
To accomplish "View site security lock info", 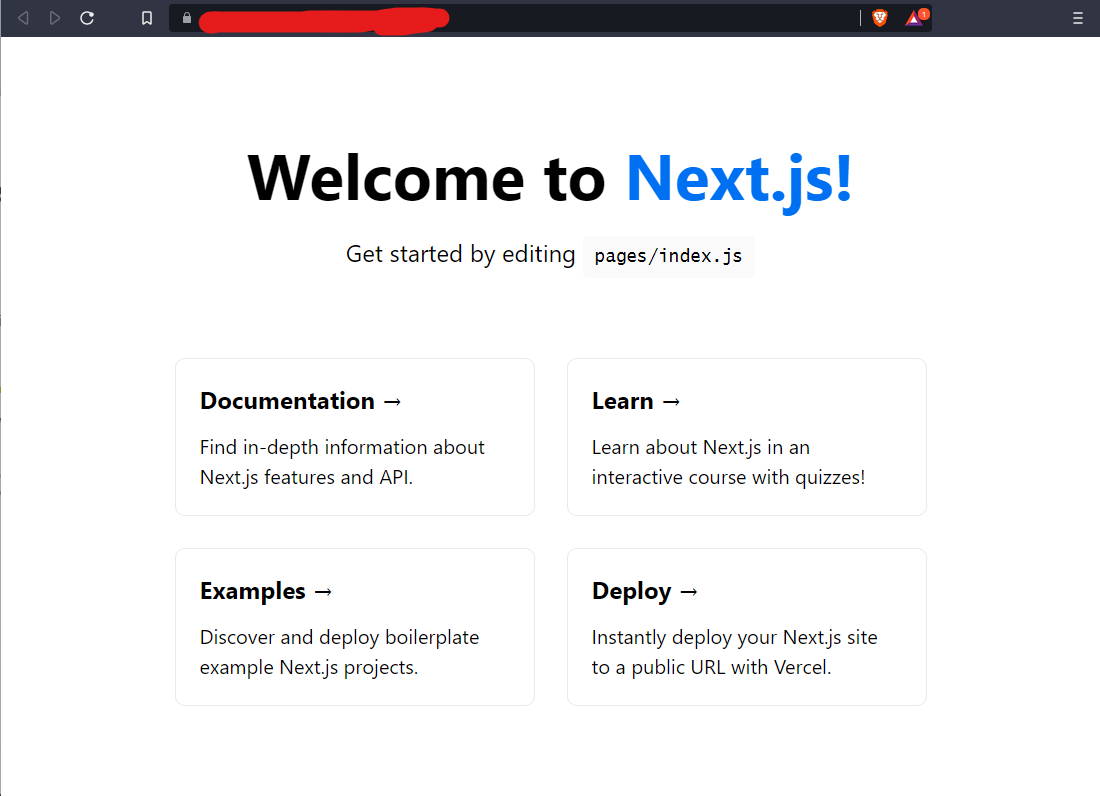I will pos(187,18).
